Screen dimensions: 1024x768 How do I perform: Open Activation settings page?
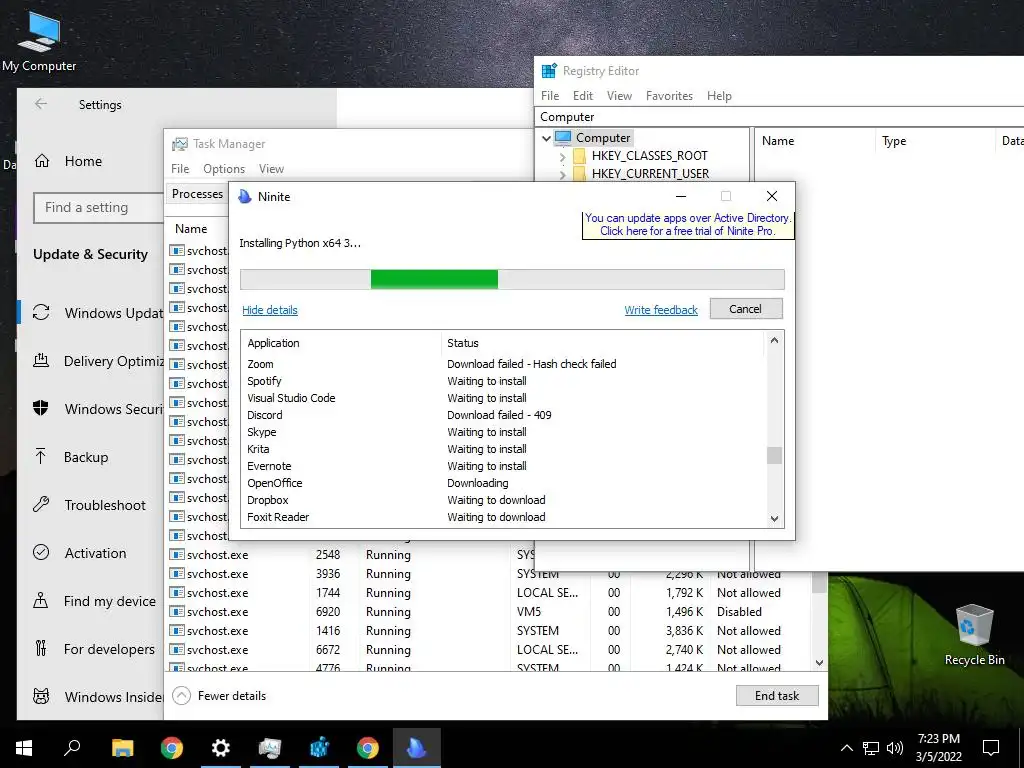click(80, 553)
